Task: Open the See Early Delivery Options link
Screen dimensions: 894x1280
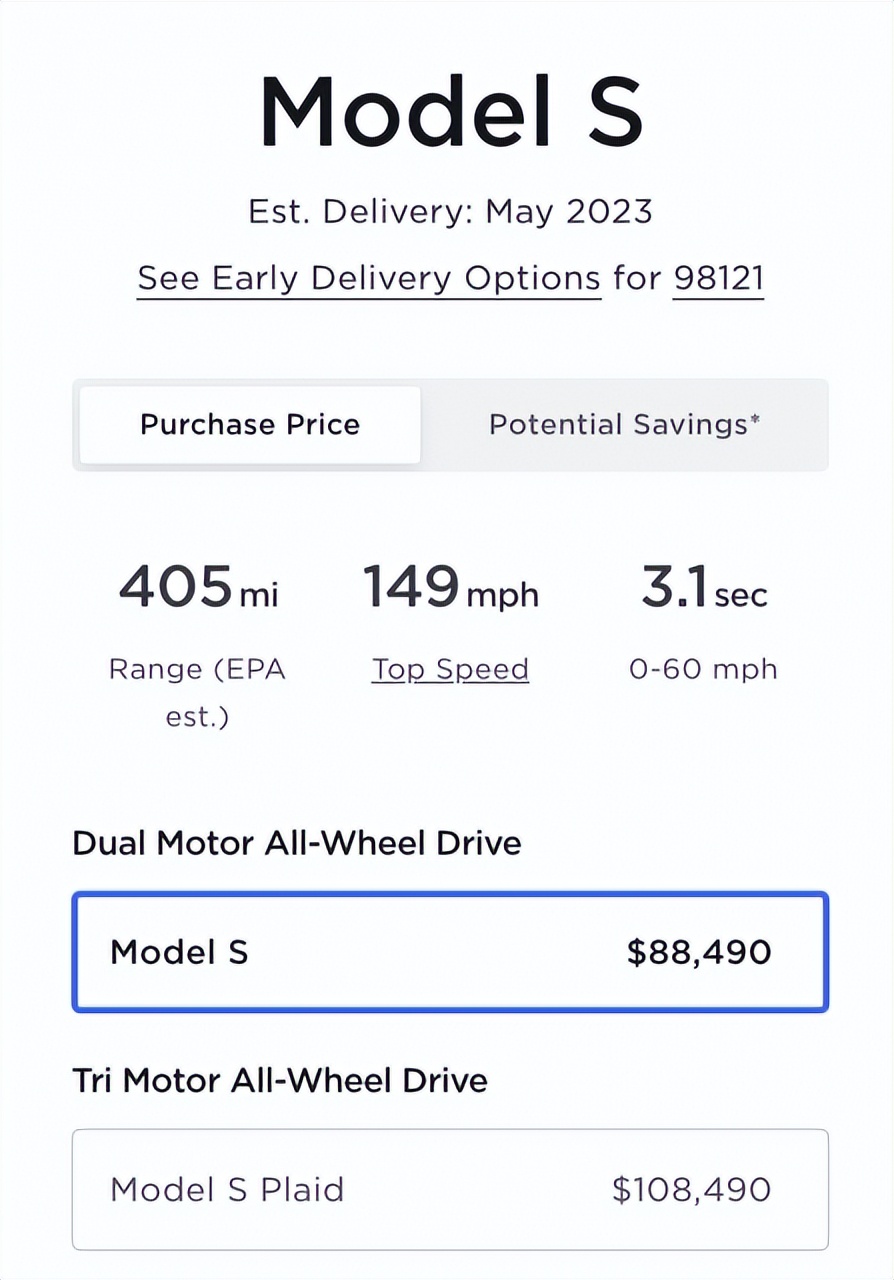Action: coord(368,278)
